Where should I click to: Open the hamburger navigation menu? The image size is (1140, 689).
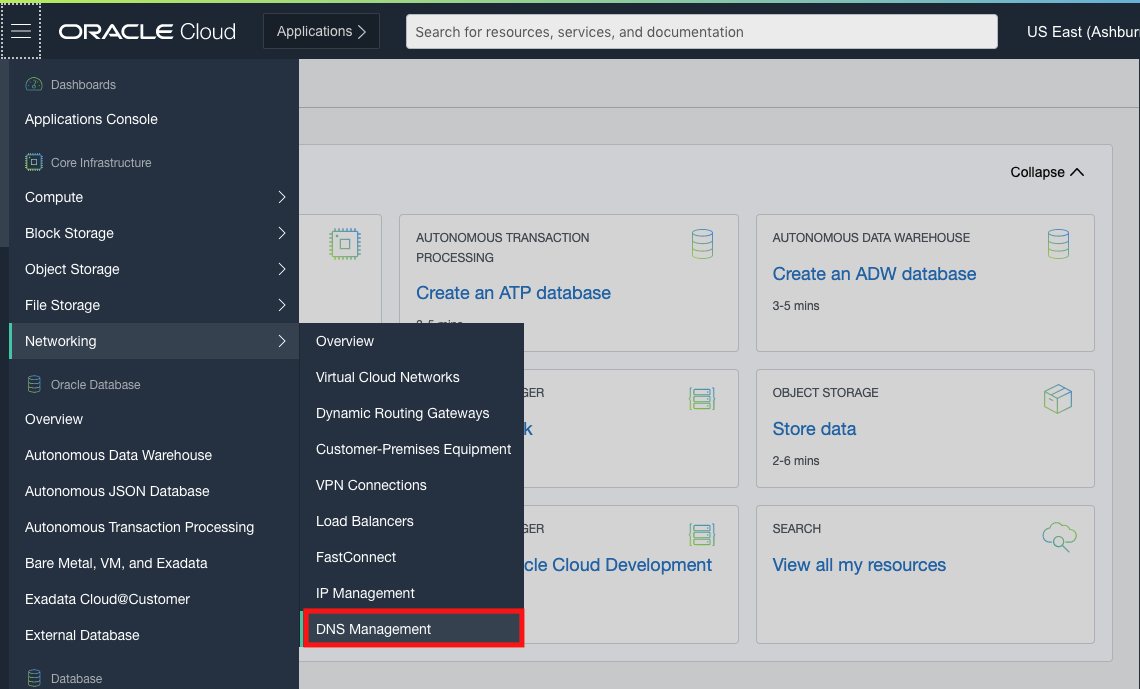pyautogui.click(x=21, y=30)
